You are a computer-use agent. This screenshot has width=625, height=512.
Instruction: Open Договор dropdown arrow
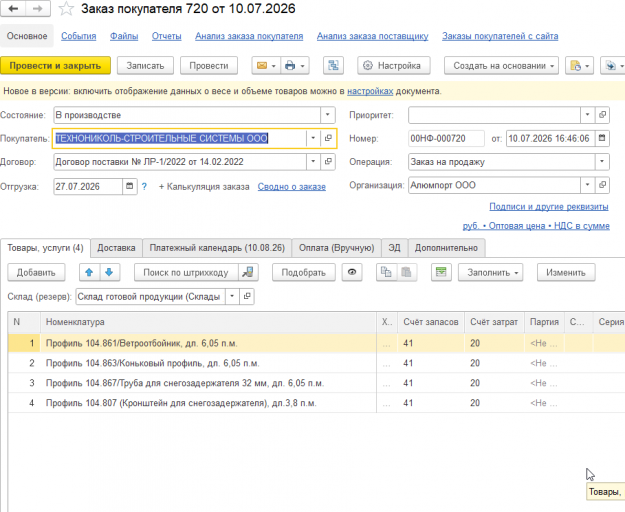(x=313, y=162)
